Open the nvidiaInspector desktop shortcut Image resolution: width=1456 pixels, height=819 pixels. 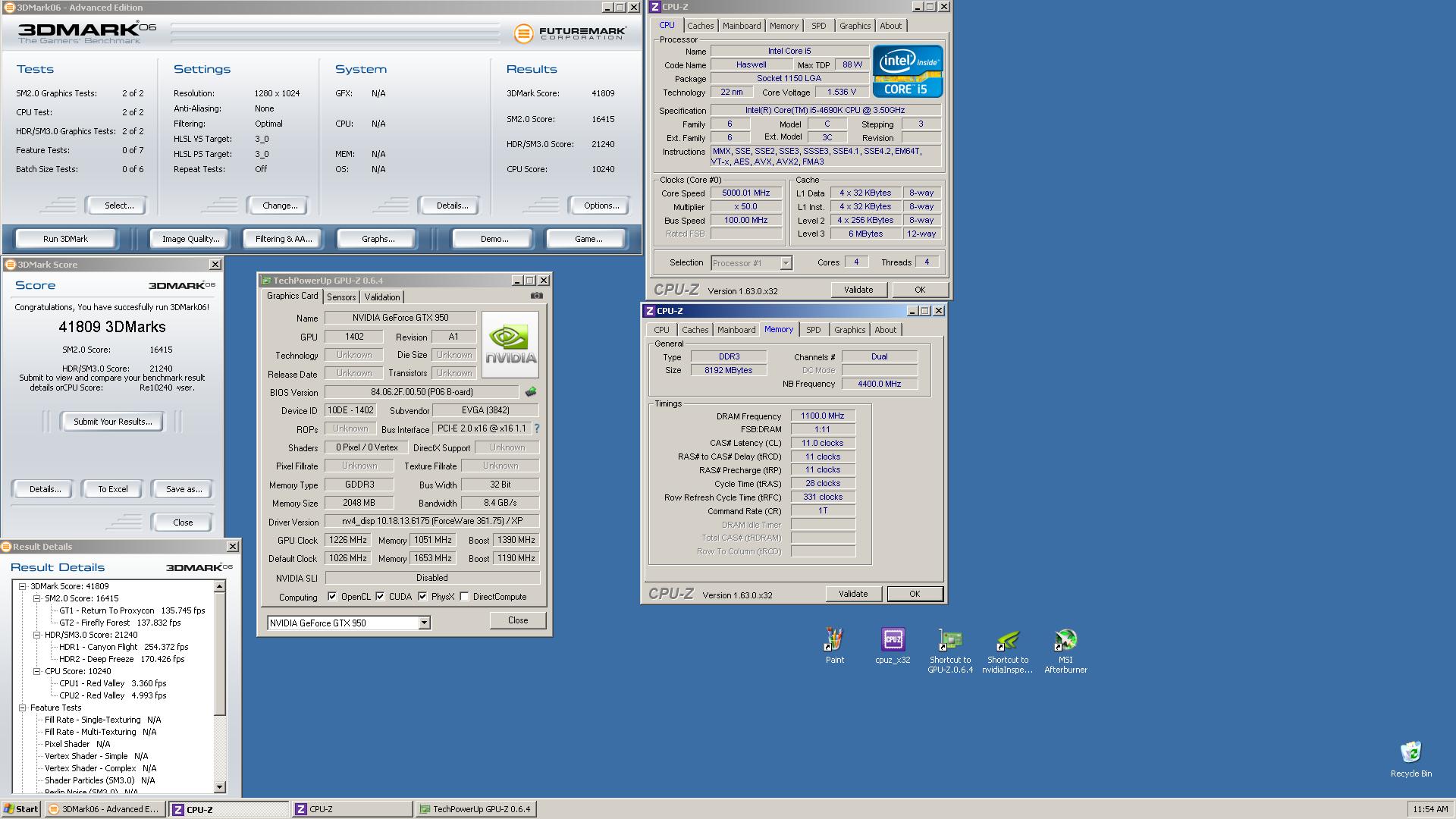pyautogui.click(x=1008, y=651)
